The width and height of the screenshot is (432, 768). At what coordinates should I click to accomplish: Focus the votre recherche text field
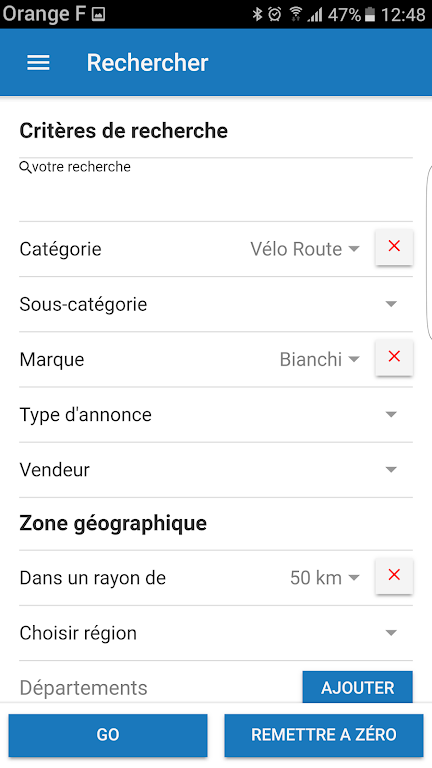[216, 190]
